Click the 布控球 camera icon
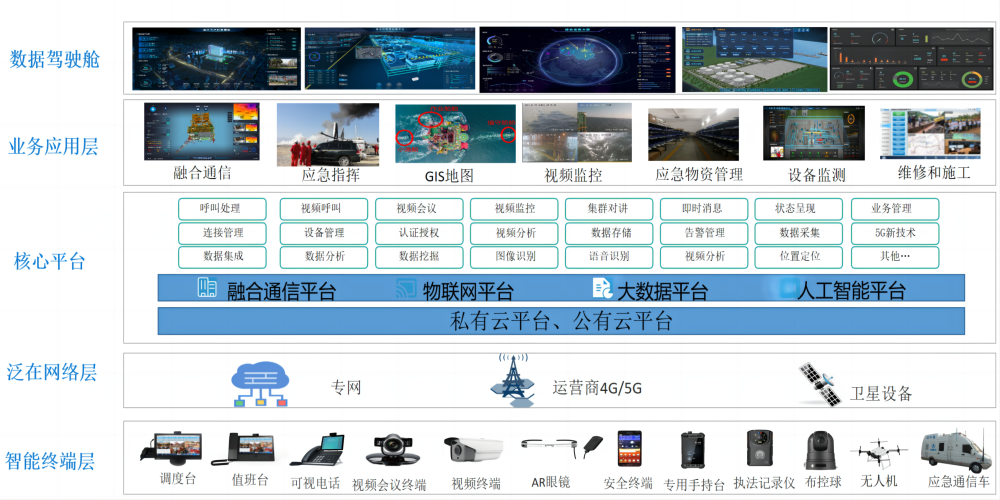This screenshot has width=1000, height=500. (823, 449)
